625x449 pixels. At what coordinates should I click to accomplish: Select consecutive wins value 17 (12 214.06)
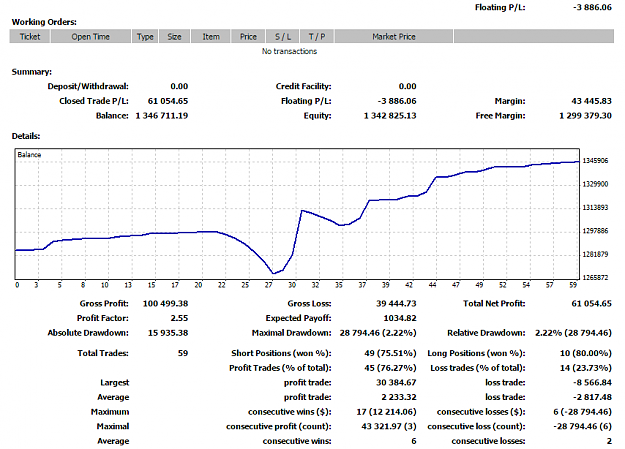point(386,412)
